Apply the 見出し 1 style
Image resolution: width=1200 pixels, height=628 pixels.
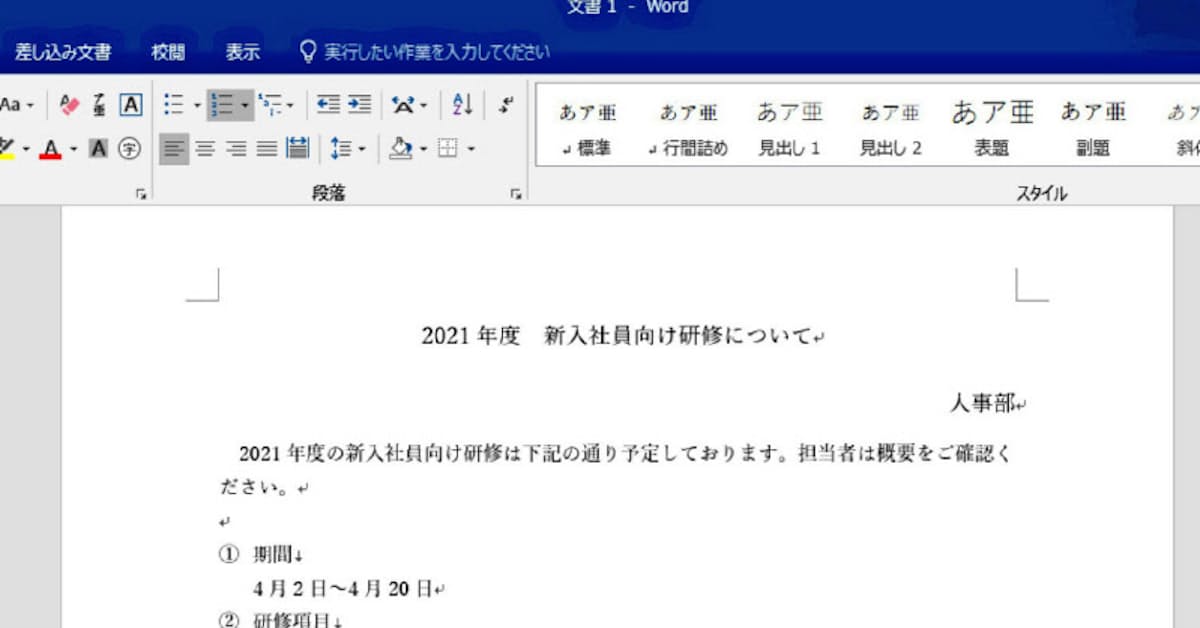point(789,128)
